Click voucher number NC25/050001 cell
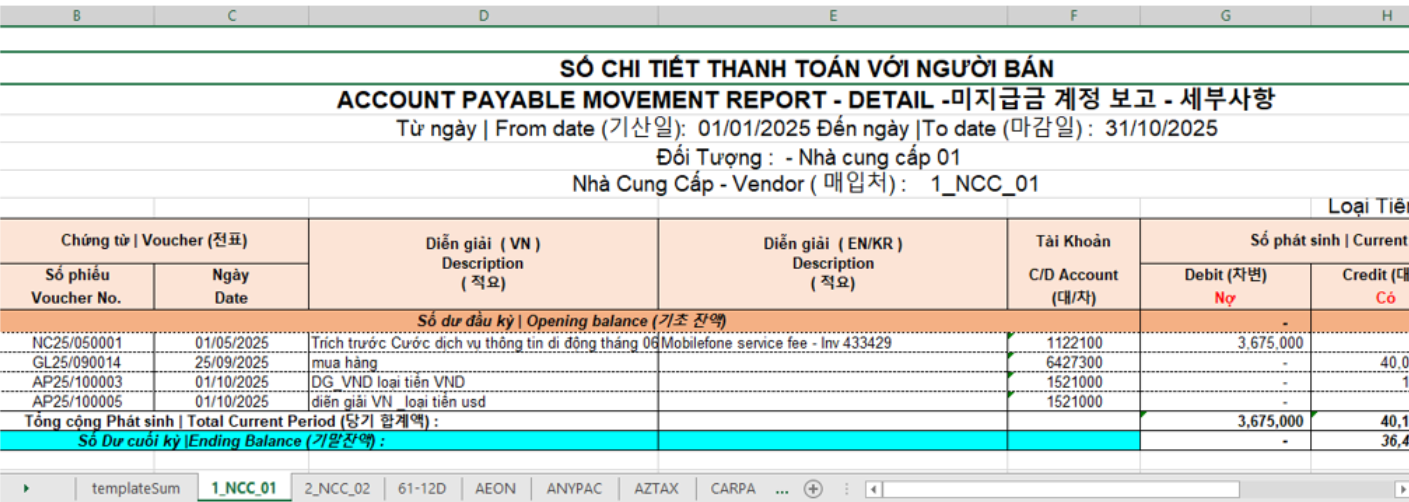This screenshot has width=1409, height=502. [x=77, y=343]
